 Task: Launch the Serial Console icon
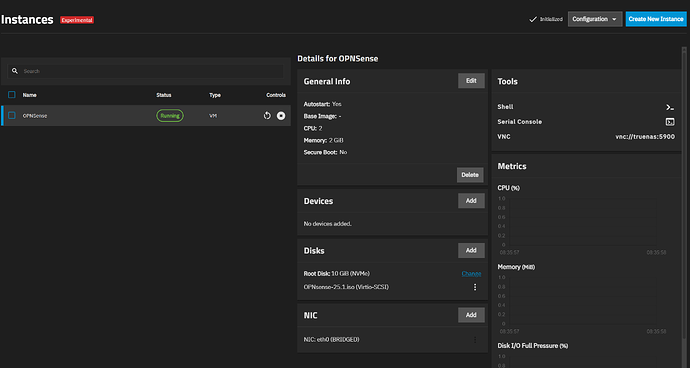pyautogui.click(x=670, y=122)
